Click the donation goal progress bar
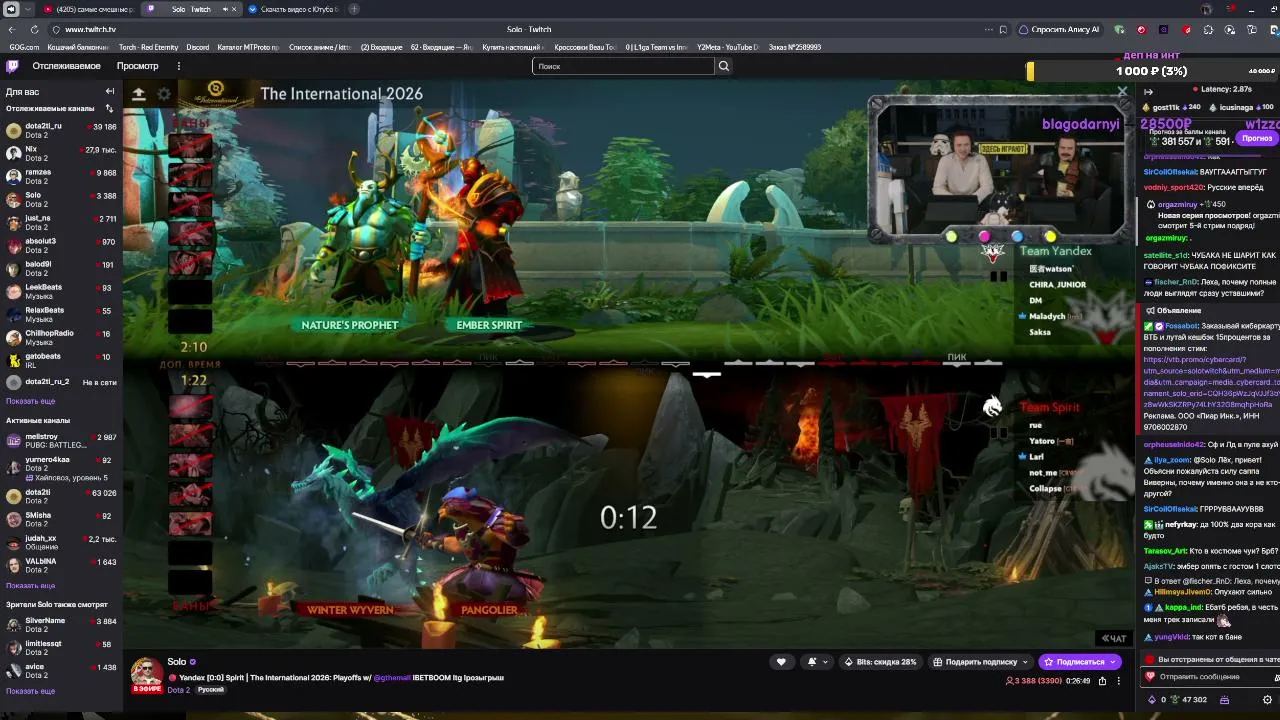1280x720 pixels. (x=1154, y=71)
